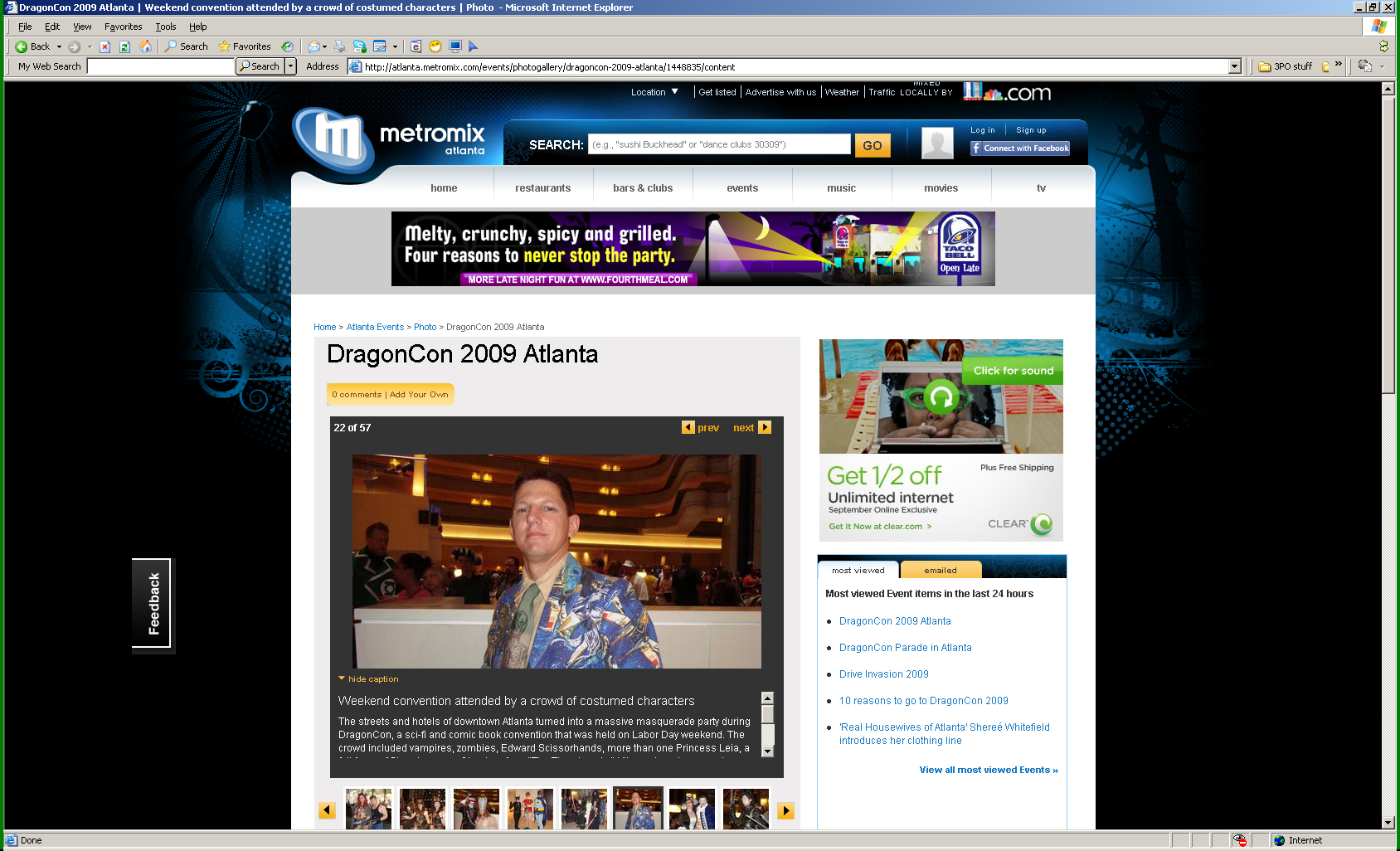The width and height of the screenshot is (1400, 851).
Task: Open the Favorites menu
Action: click(124, 27)
